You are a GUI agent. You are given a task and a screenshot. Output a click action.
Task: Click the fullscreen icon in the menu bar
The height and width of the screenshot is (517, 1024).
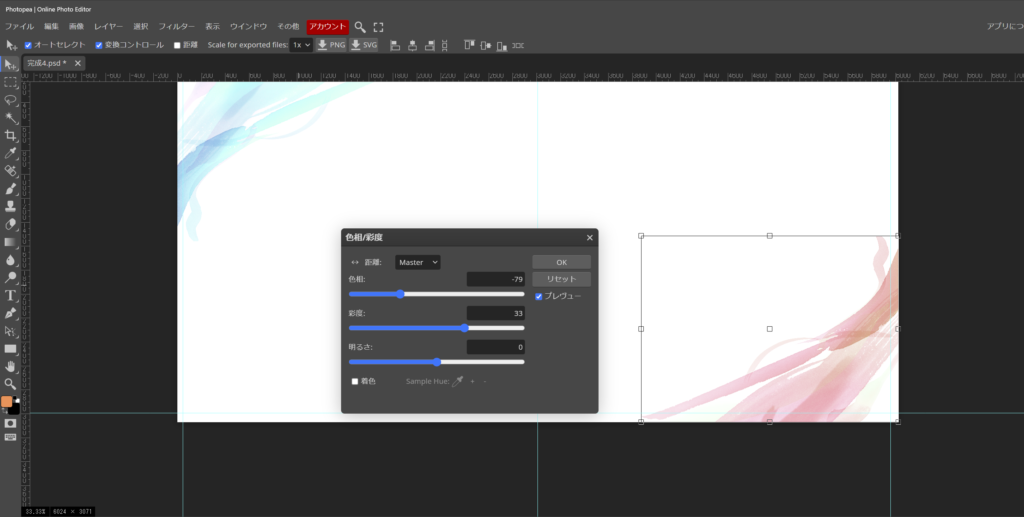(x=378, y=27)
